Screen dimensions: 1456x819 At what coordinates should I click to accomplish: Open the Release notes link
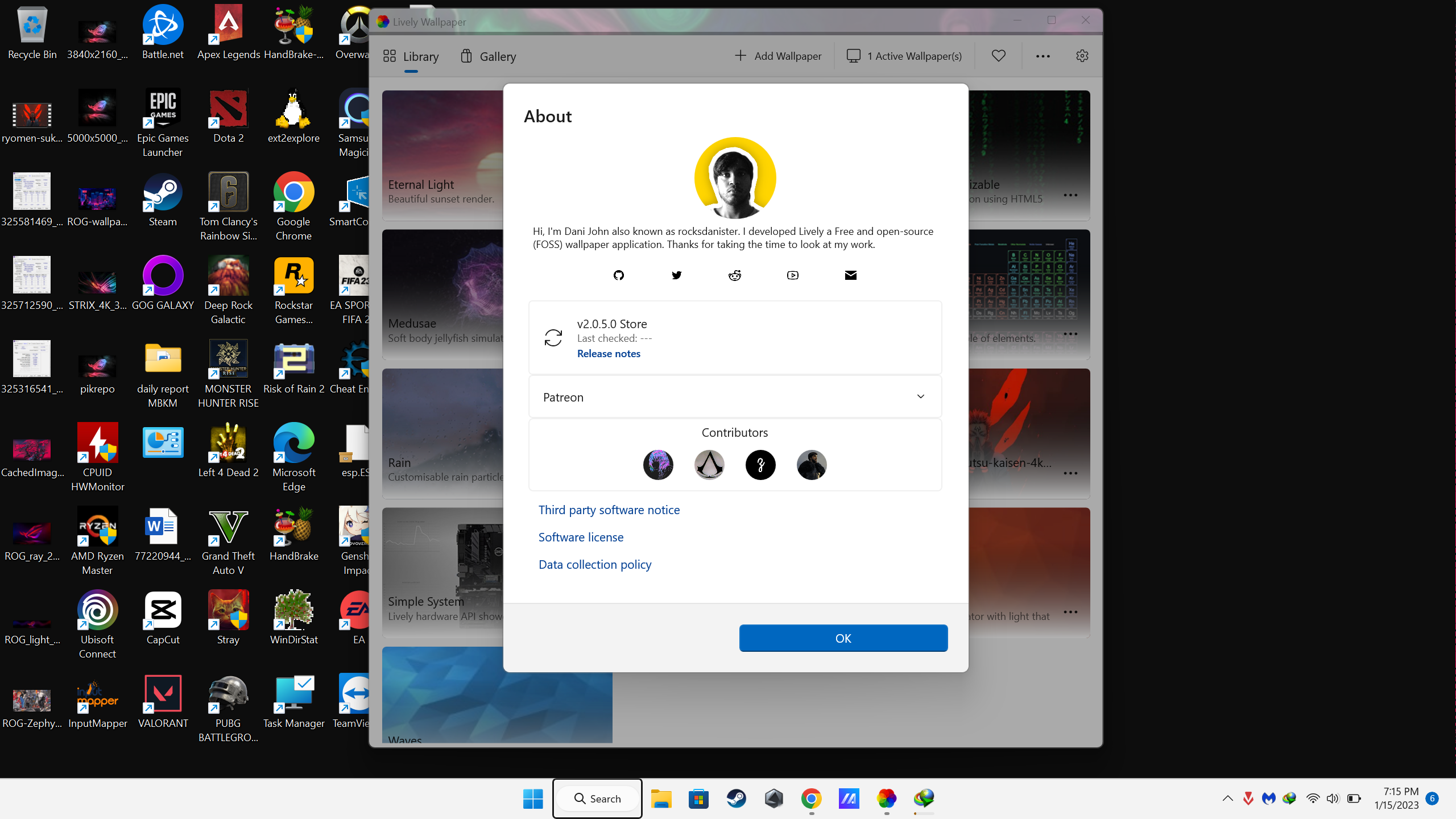(609, 353)
